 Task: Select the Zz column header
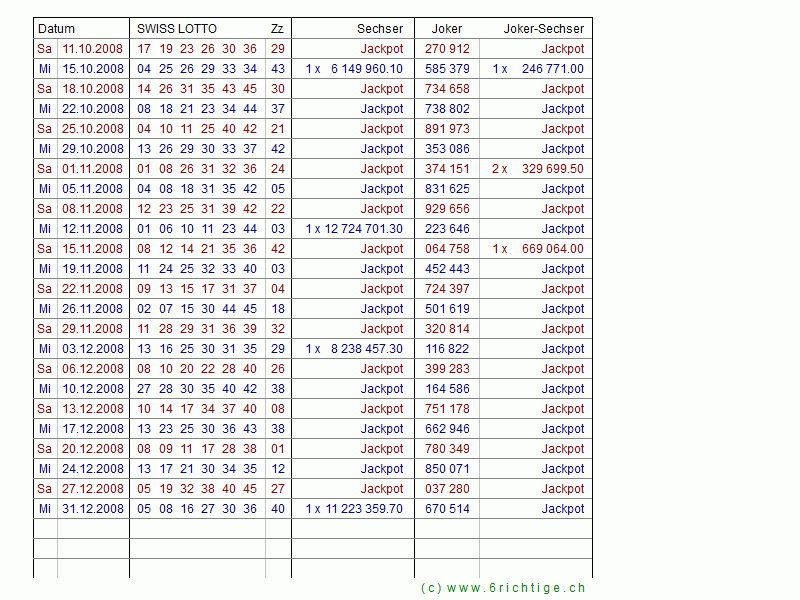(x=277, y=29)
